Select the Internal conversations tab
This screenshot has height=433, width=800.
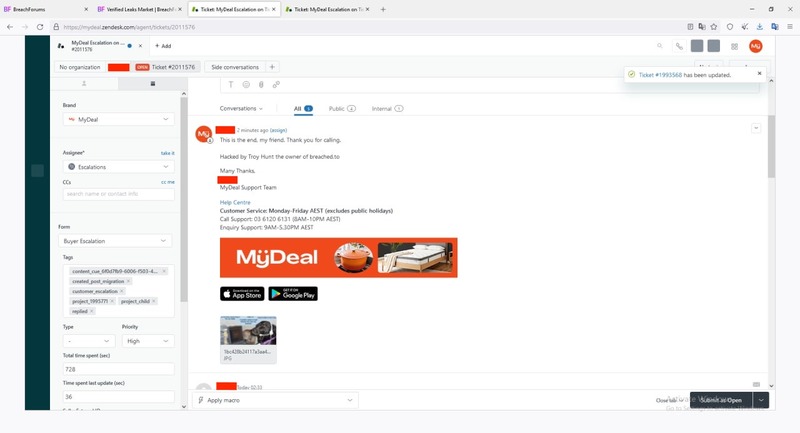[x=387, y=109]
